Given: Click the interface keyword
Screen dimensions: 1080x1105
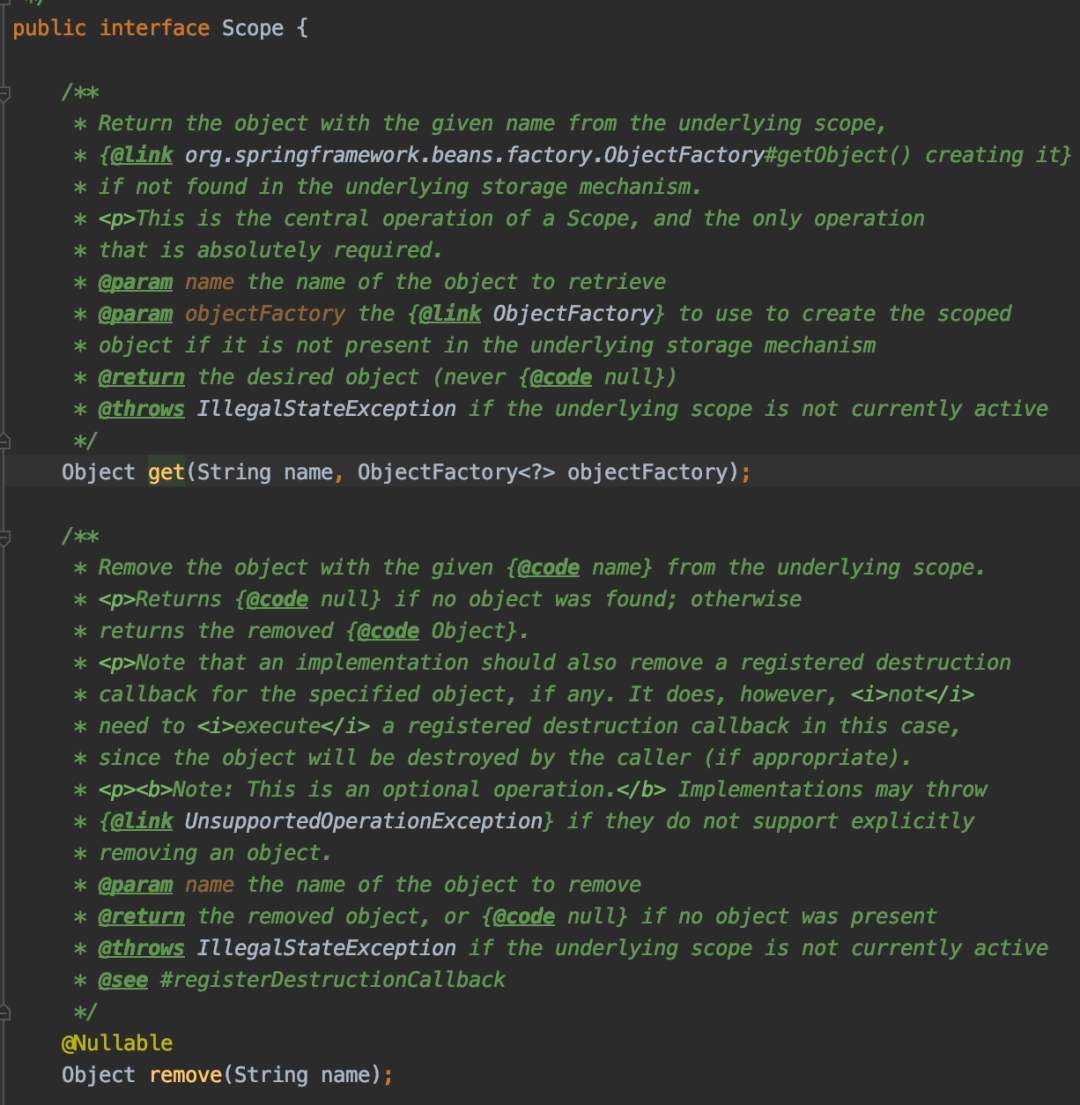Looking at the screenshot, I should [154, 29].
